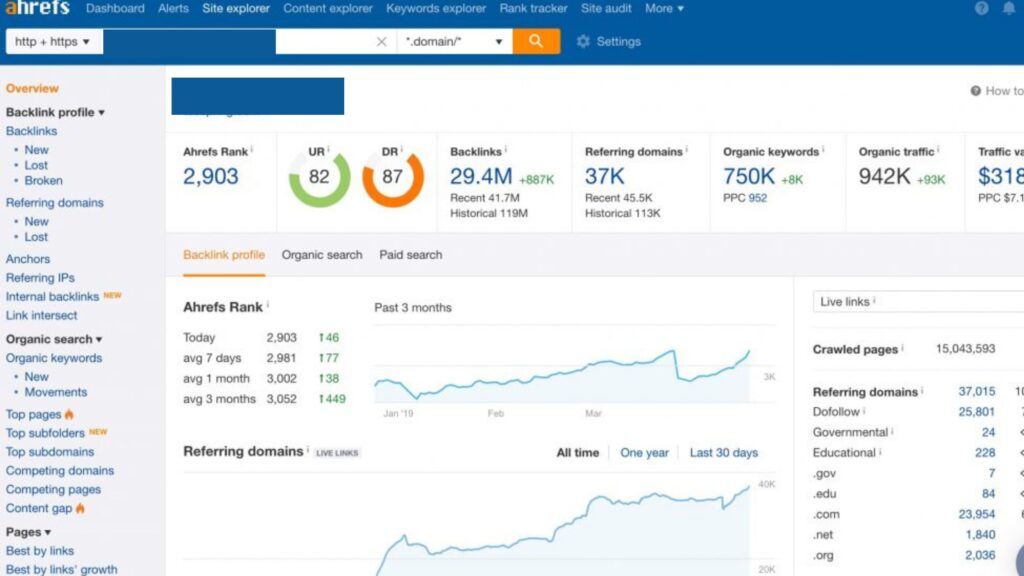Screen dimensions: 1024x576
Task: Open Alerts in top navigation
Action: pyautogui.click(x=173, y=8)
